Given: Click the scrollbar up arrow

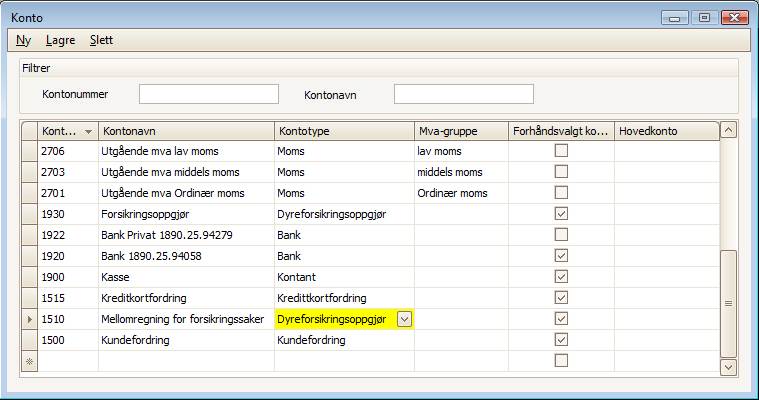Looking at the screenshot, I should [728, 130].
